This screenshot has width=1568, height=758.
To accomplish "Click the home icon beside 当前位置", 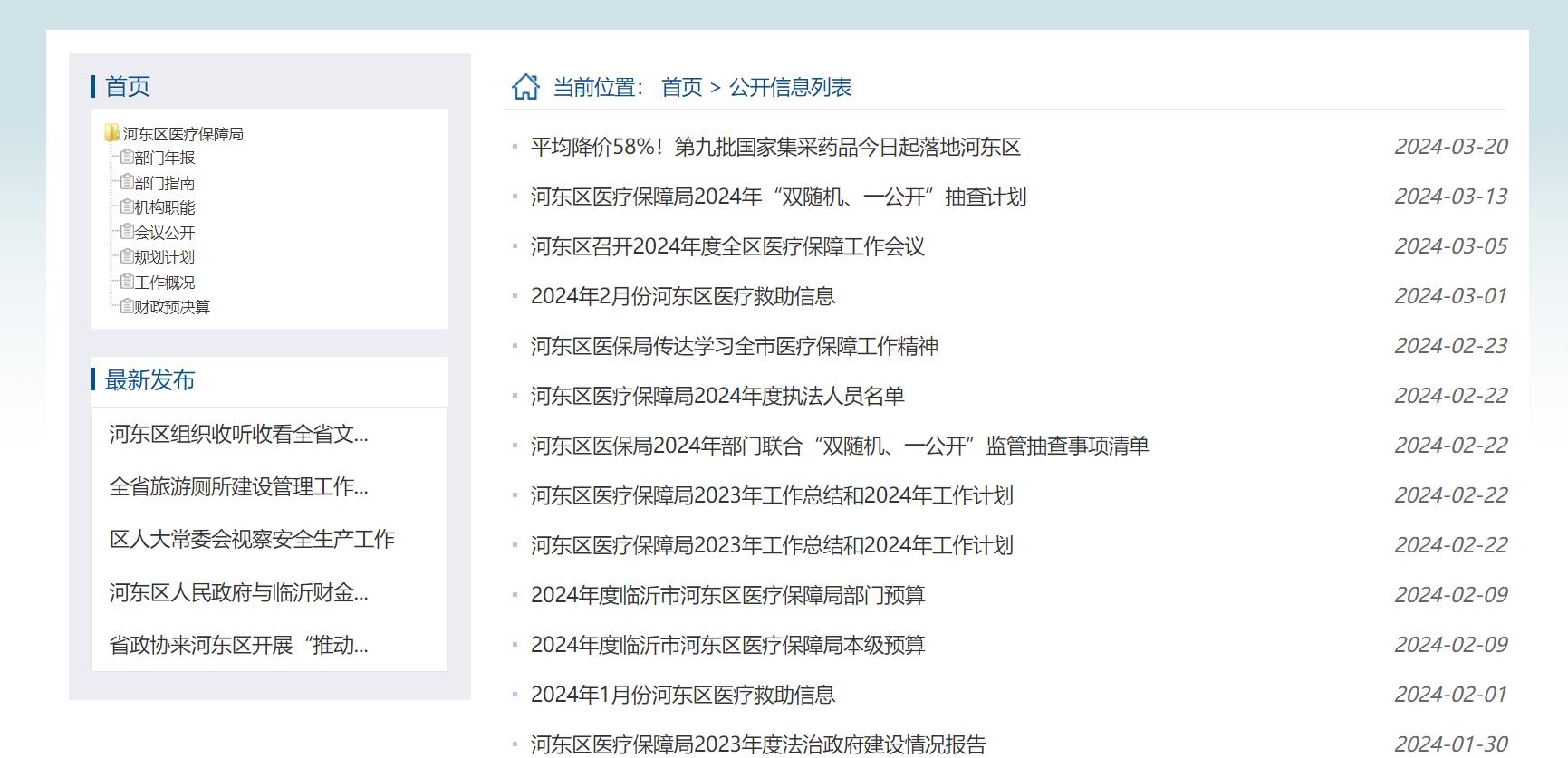I will 525,86.
